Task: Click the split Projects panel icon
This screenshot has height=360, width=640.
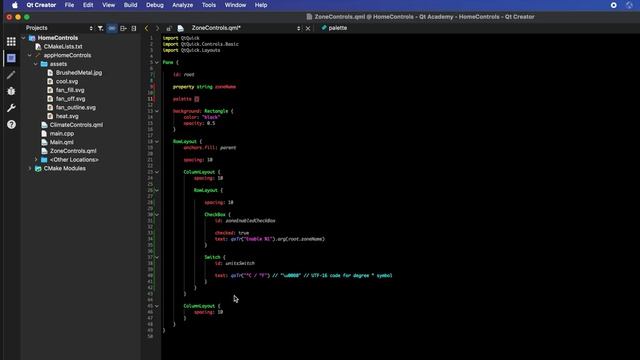Action: 123,28
